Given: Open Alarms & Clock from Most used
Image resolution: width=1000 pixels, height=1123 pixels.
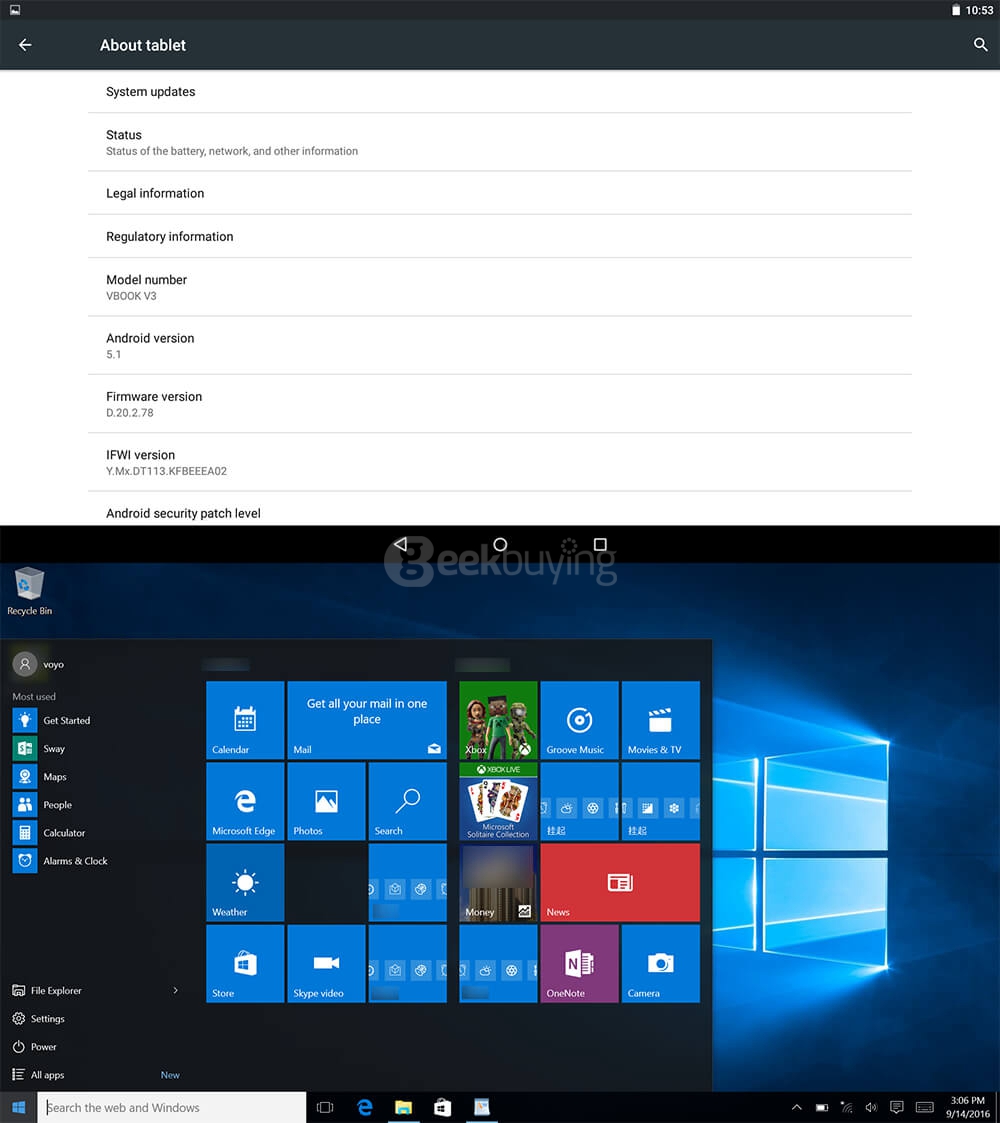Looking at the screenshot, I should 60,860.
